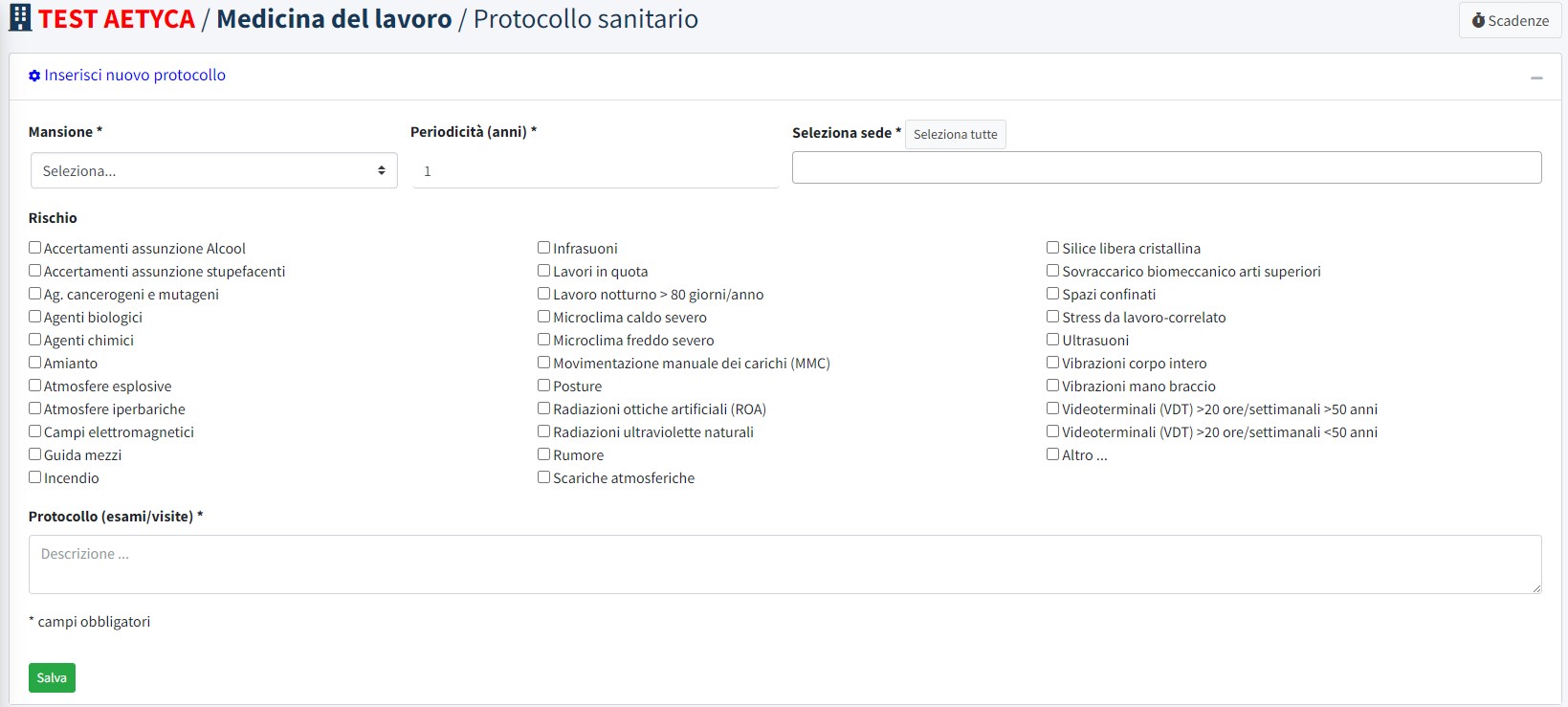Go to the TEST AETYCA breadcrumb link

point(116,19)
